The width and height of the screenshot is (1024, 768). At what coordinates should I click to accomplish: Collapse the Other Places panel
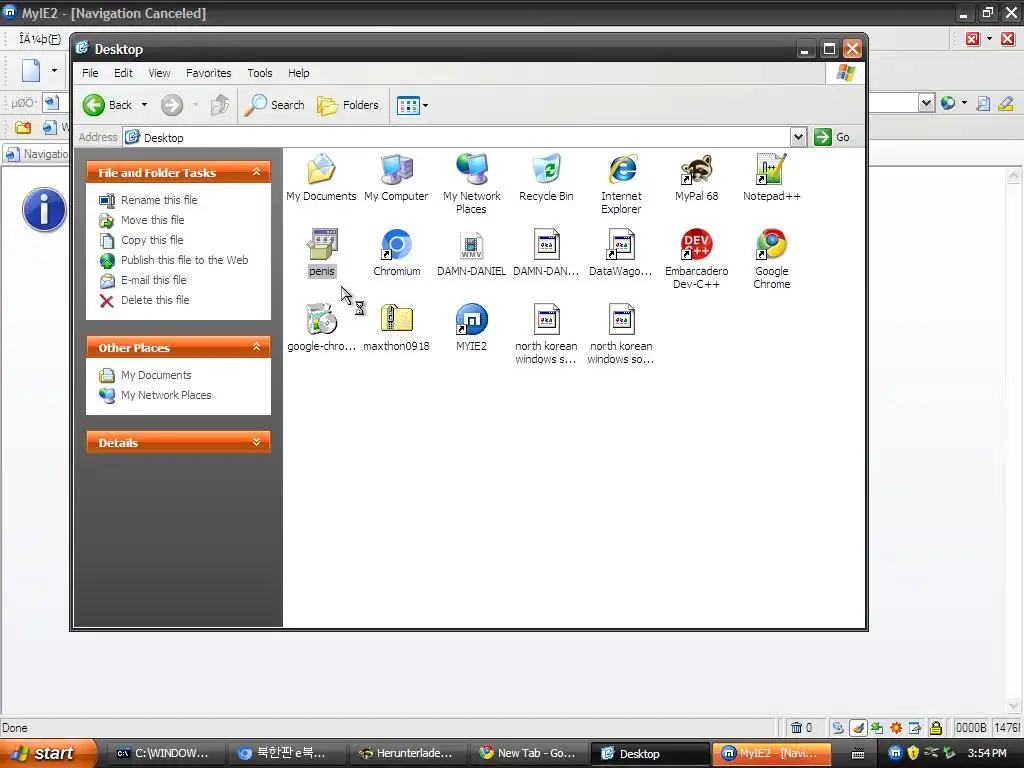[x=257, y=347]
